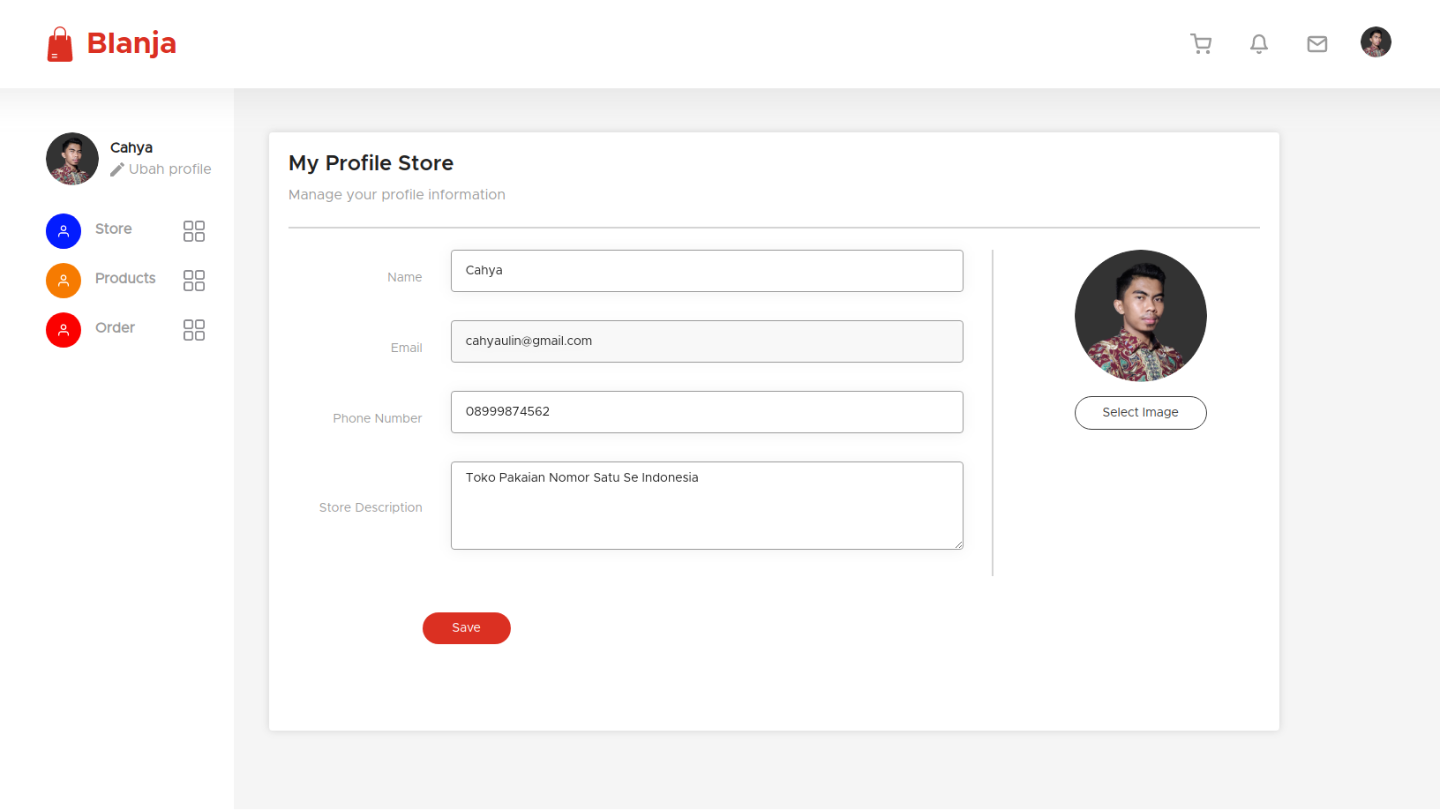Select the orange Products icon
Screen dimensions: 1440x810
[63, 280]
